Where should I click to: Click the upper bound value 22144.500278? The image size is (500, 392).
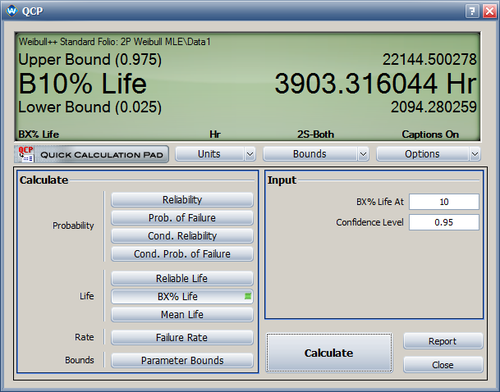(x=429, y=59)
